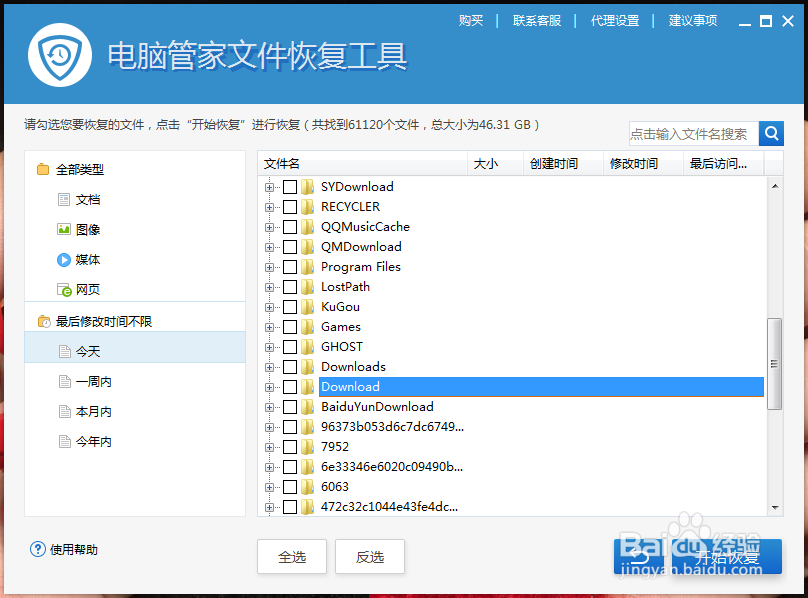The image size is (808, 598).
Task: Click the file list scrollbar thumb
Action: pyautogui.click(x=774, y=364)
